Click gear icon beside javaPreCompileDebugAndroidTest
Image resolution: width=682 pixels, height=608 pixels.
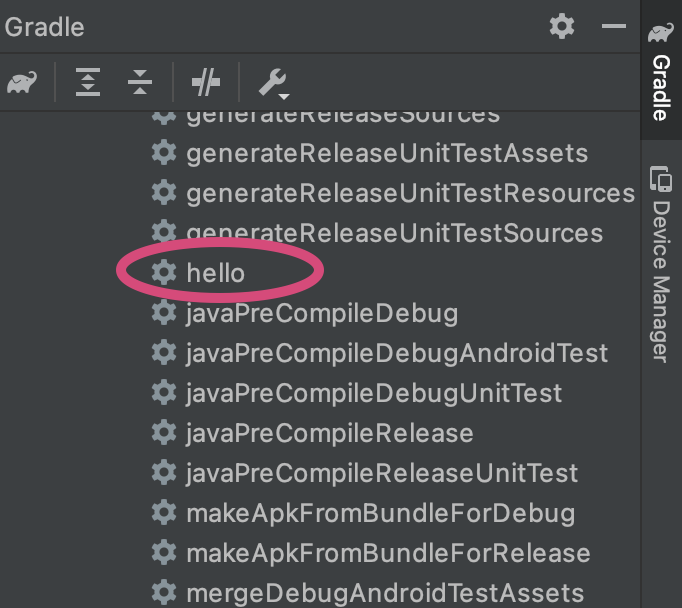point(163,353)
